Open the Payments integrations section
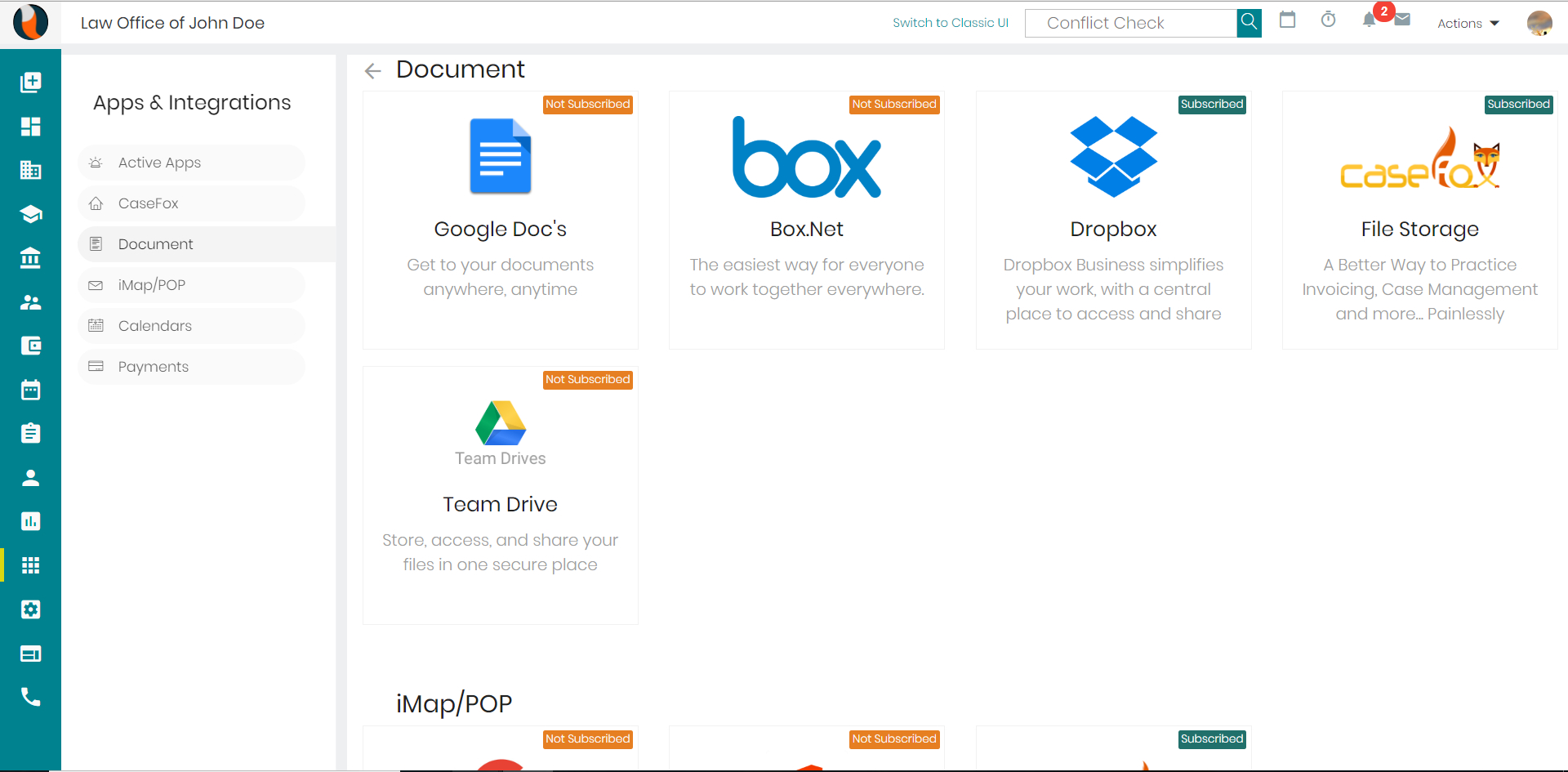The height and width of the screenshot is (772, 1568). click(154, 367)
